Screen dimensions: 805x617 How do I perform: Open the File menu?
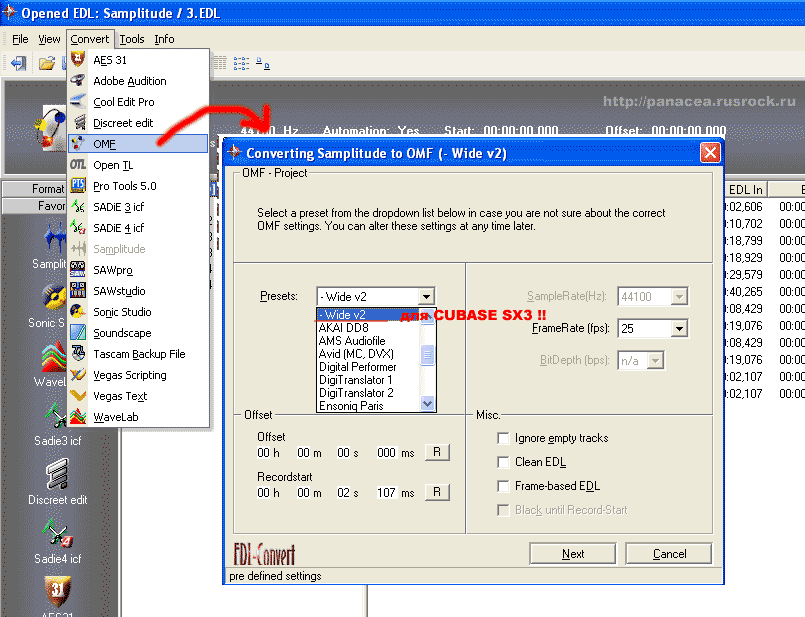[x=21, y=39]
